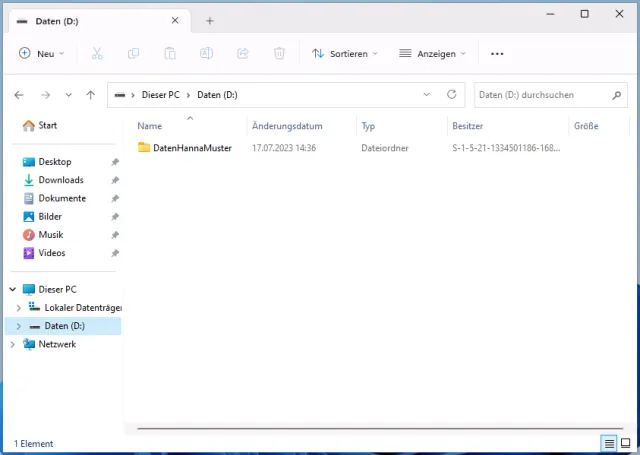The width and height of the screenshot is (640, 455).
Task: Navigate up one folder level
Action: pos(91,95)
